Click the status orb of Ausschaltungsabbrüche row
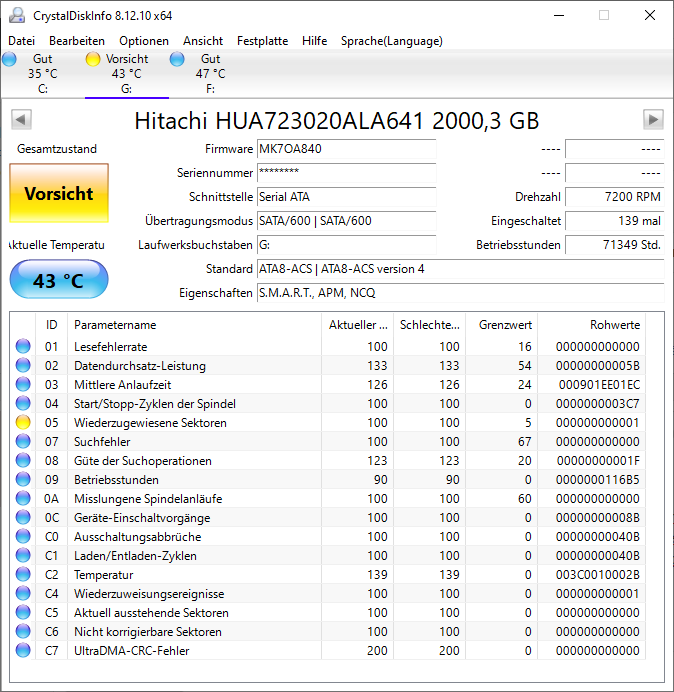This screenshot has height=692, width=674. click(x=23, y=536)
